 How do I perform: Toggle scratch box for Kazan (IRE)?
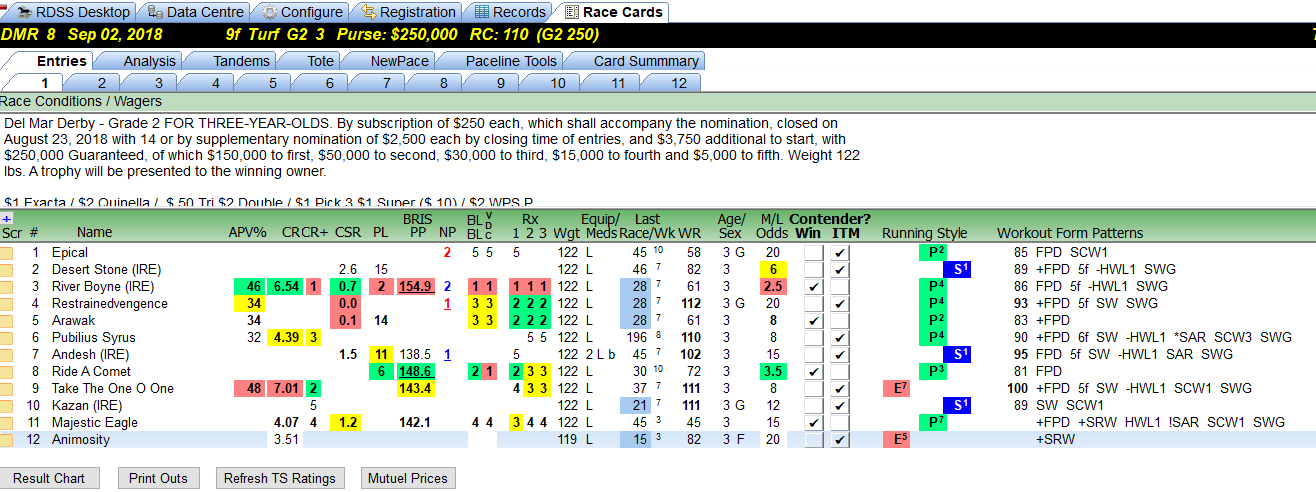(7, 406)
